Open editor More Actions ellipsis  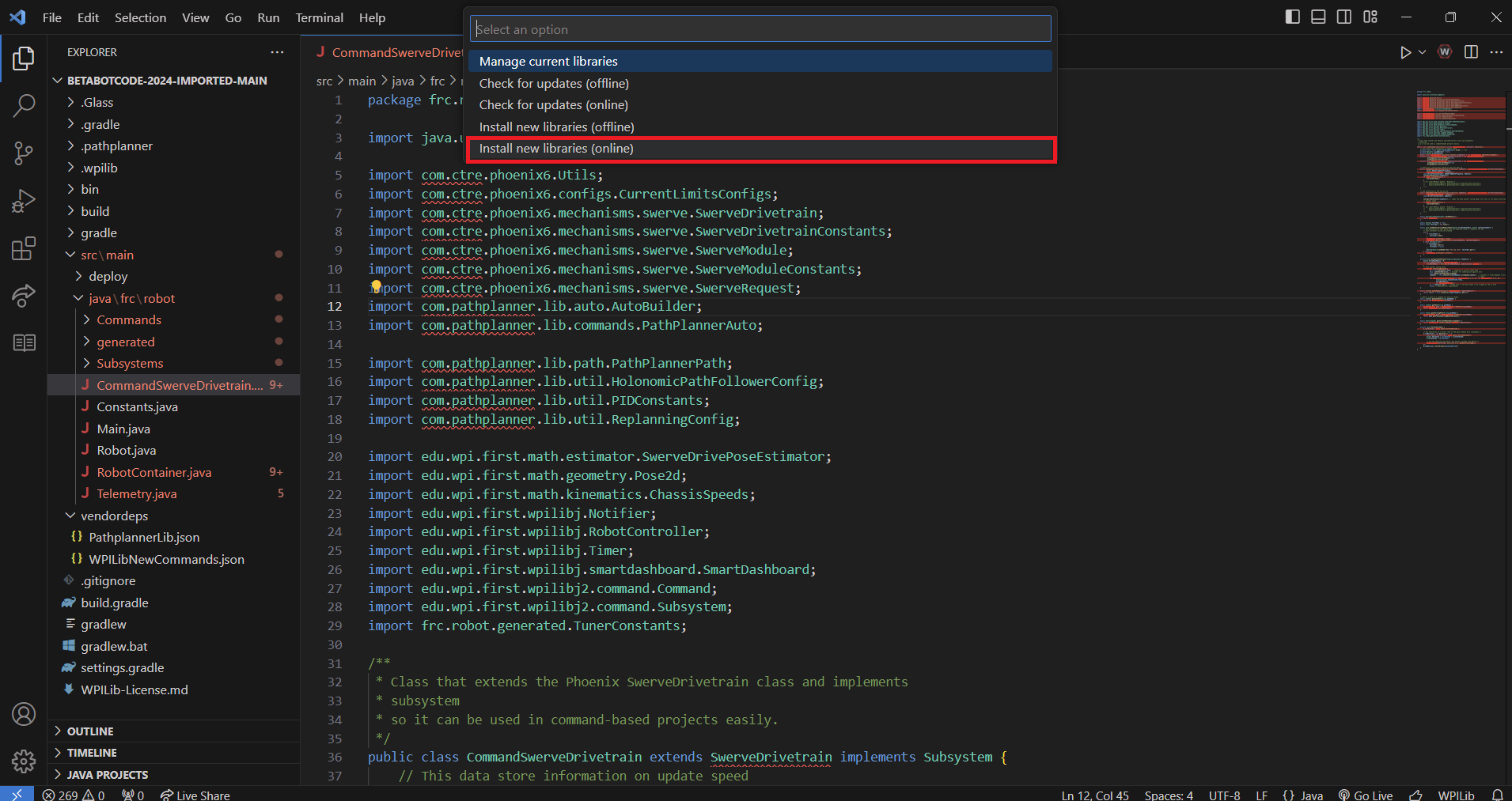point(1496,52)
